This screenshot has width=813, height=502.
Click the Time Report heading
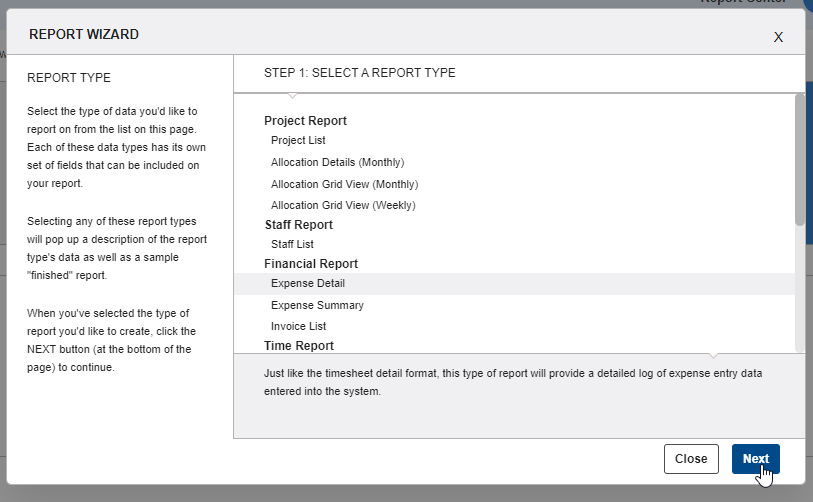click(299, 346)
